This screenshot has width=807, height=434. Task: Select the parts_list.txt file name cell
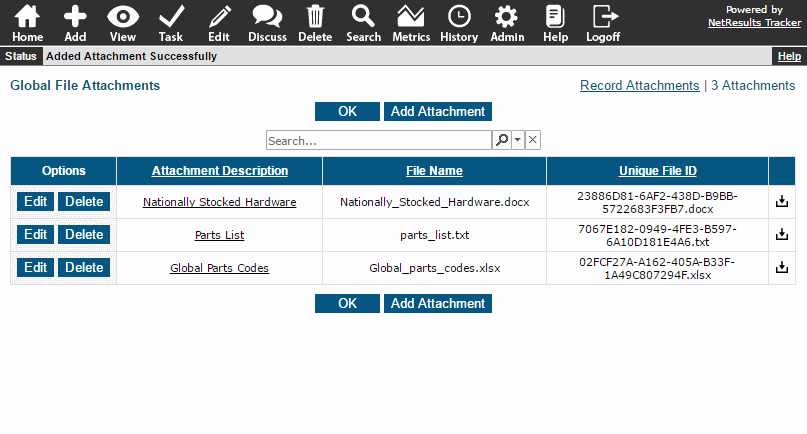435,235
